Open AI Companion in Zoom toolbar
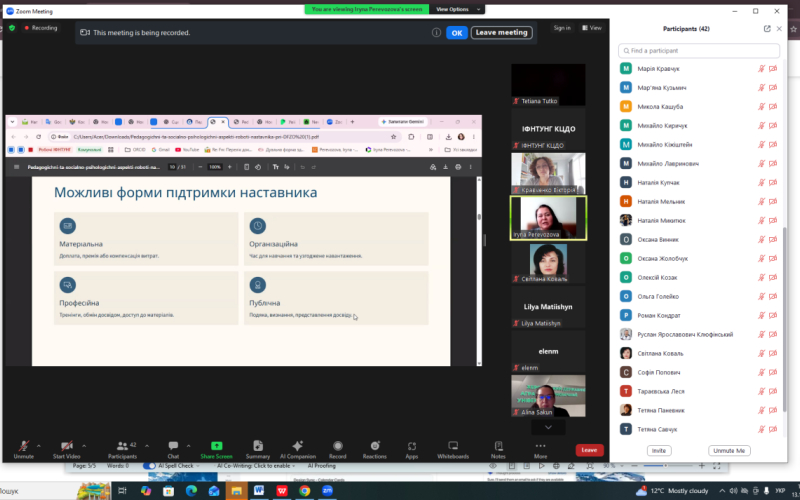This screenshot has width=800, height=500. pos(297,449)
